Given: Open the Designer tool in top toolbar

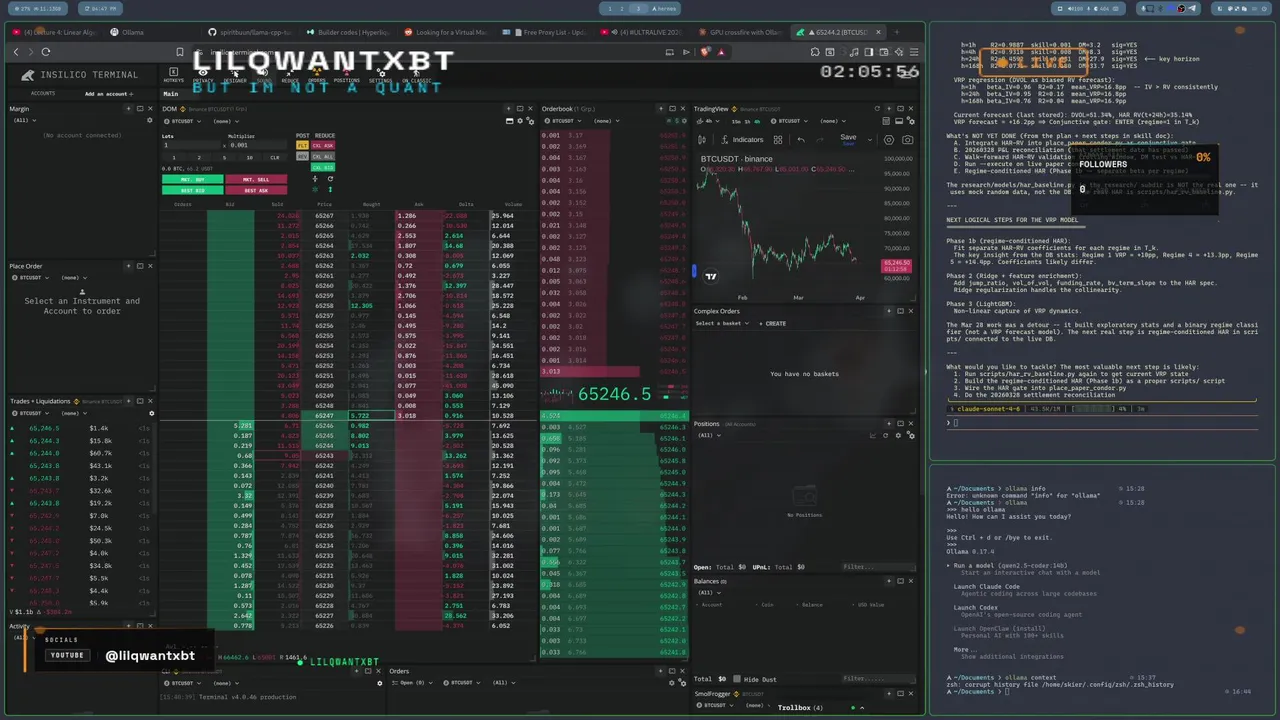Looking at the screenshot, I should [x=235, y=72].
